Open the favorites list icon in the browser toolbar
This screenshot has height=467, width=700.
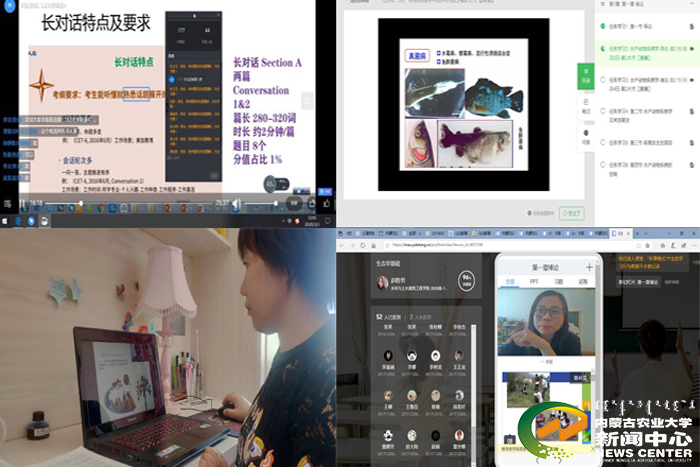662,245
